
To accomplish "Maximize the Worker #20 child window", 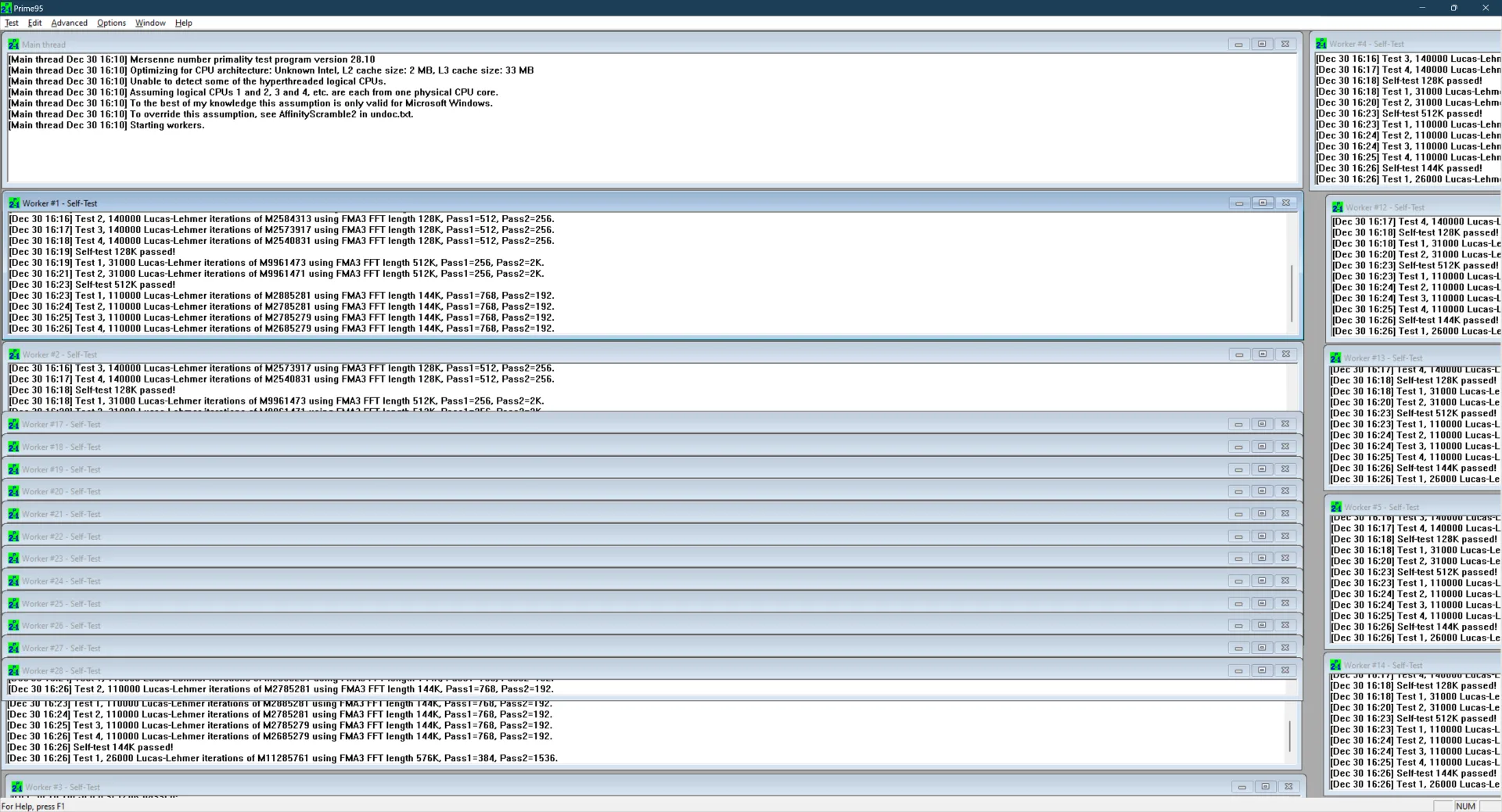I will (x=1262, y=491).
